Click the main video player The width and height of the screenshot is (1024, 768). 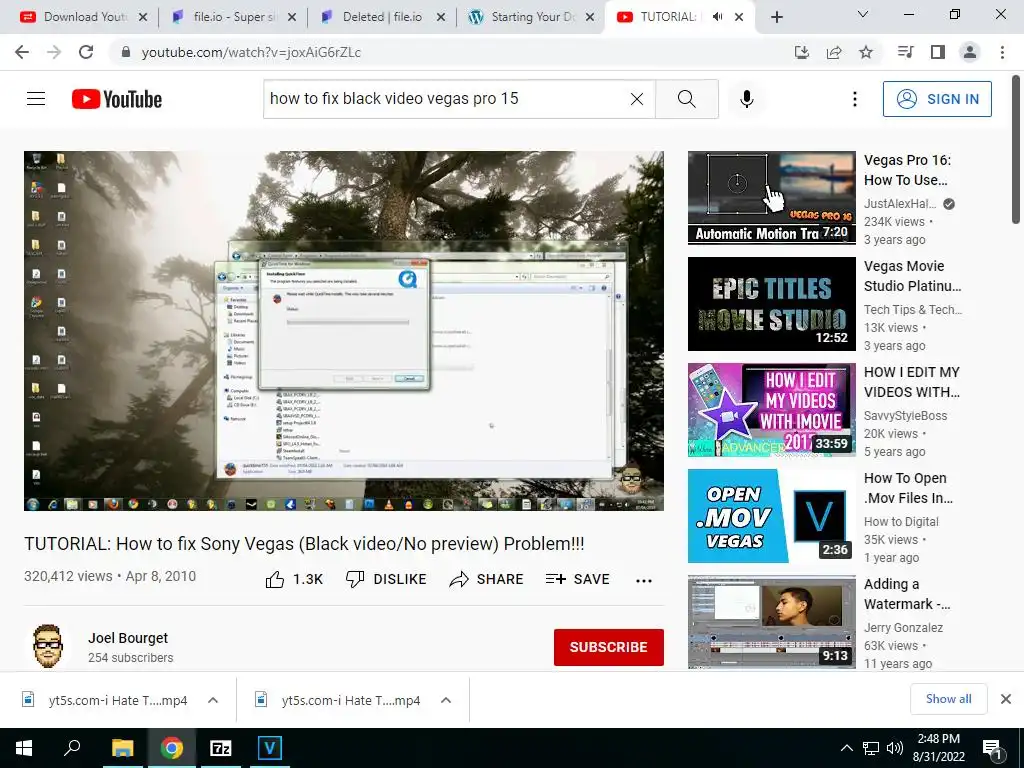click(x=344, y=330)
